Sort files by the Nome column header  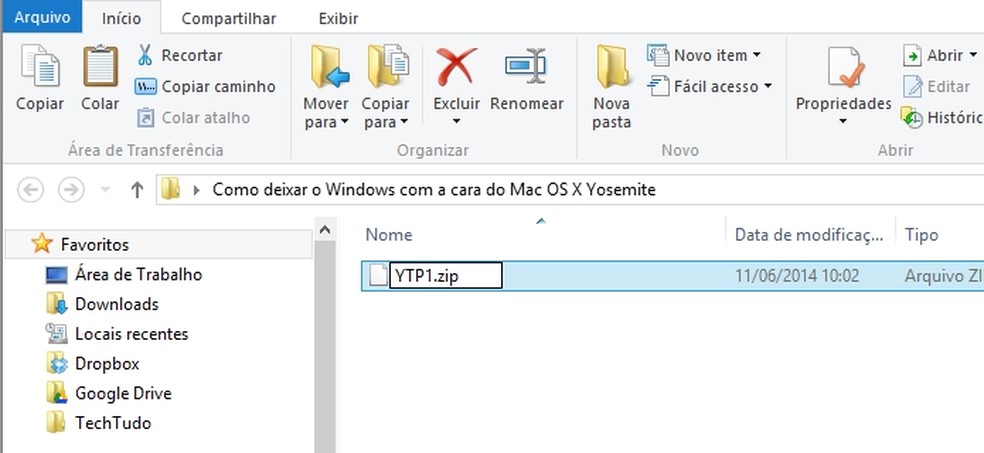(x=389, y=234)
